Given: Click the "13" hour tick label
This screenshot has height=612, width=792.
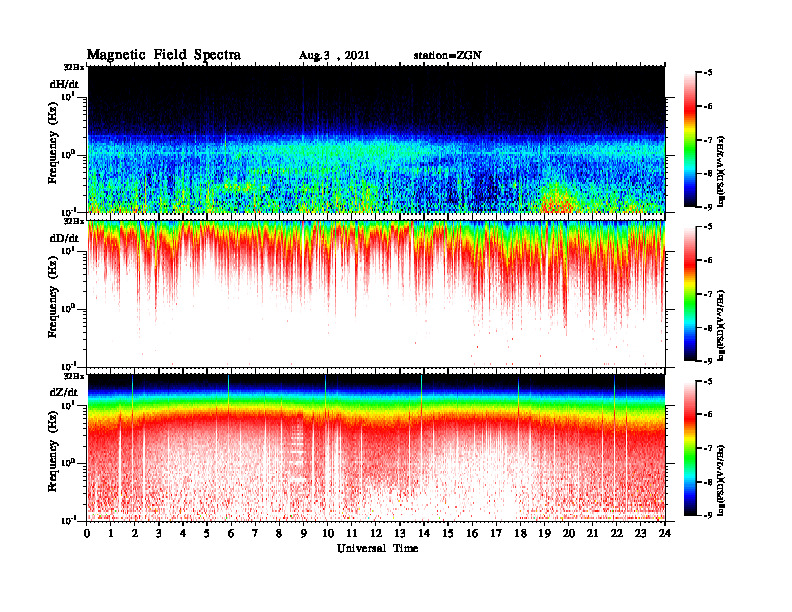Looking at the screenshot, I should point(400,533).
